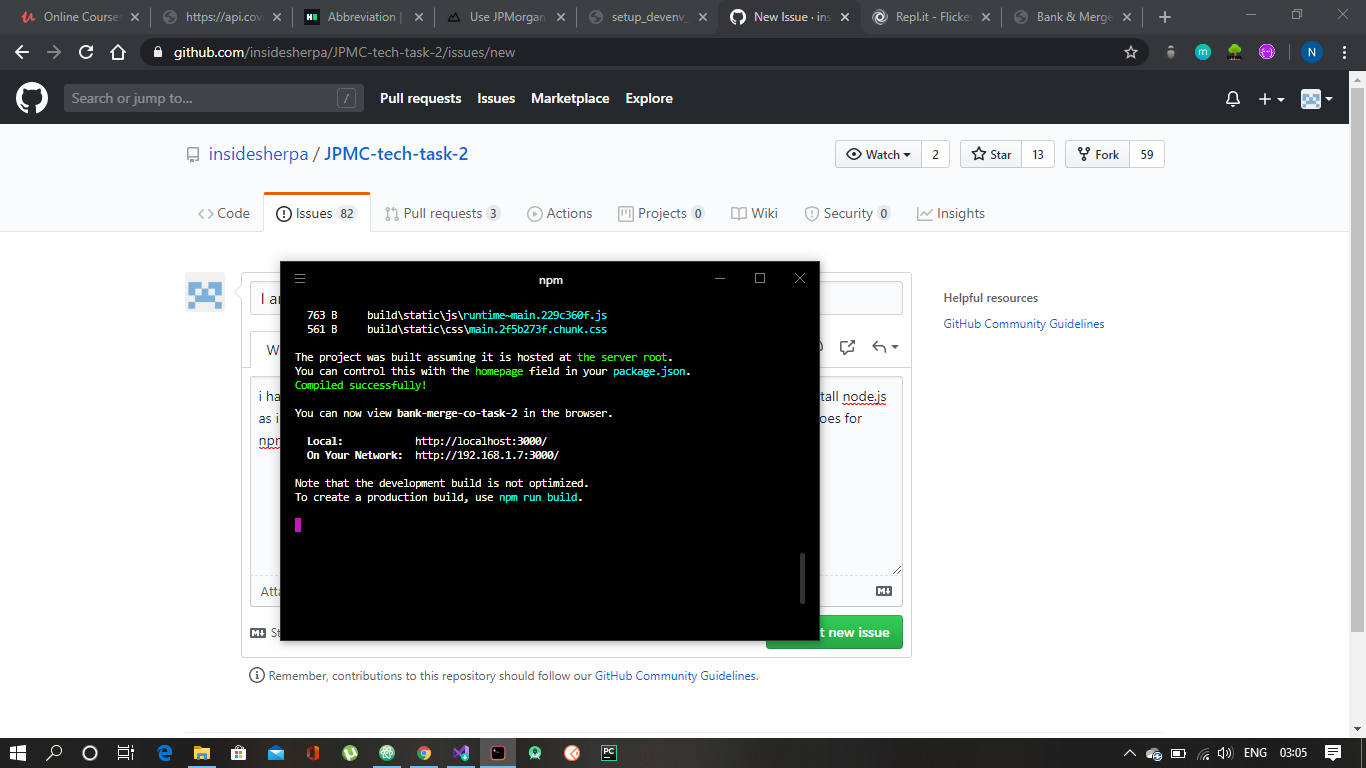Open the JPMC-tech-task-2 repository link

[396, 154]
